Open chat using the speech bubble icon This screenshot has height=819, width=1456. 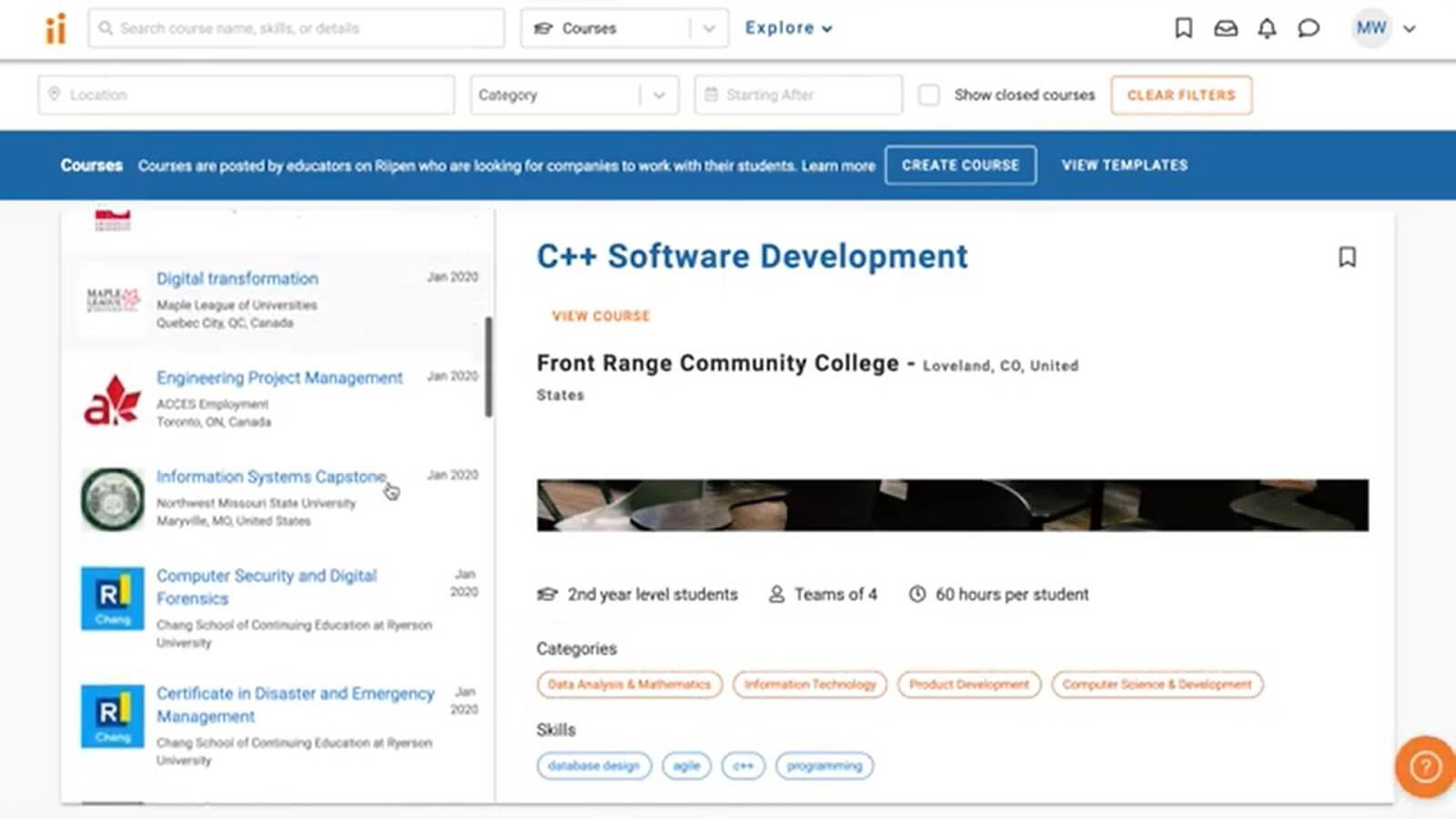(1309, 28)
